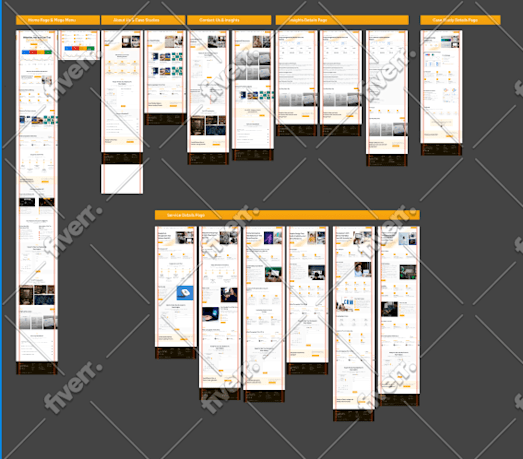
Task: Select the tall Home Page artboard
Action: coord(37,202)
